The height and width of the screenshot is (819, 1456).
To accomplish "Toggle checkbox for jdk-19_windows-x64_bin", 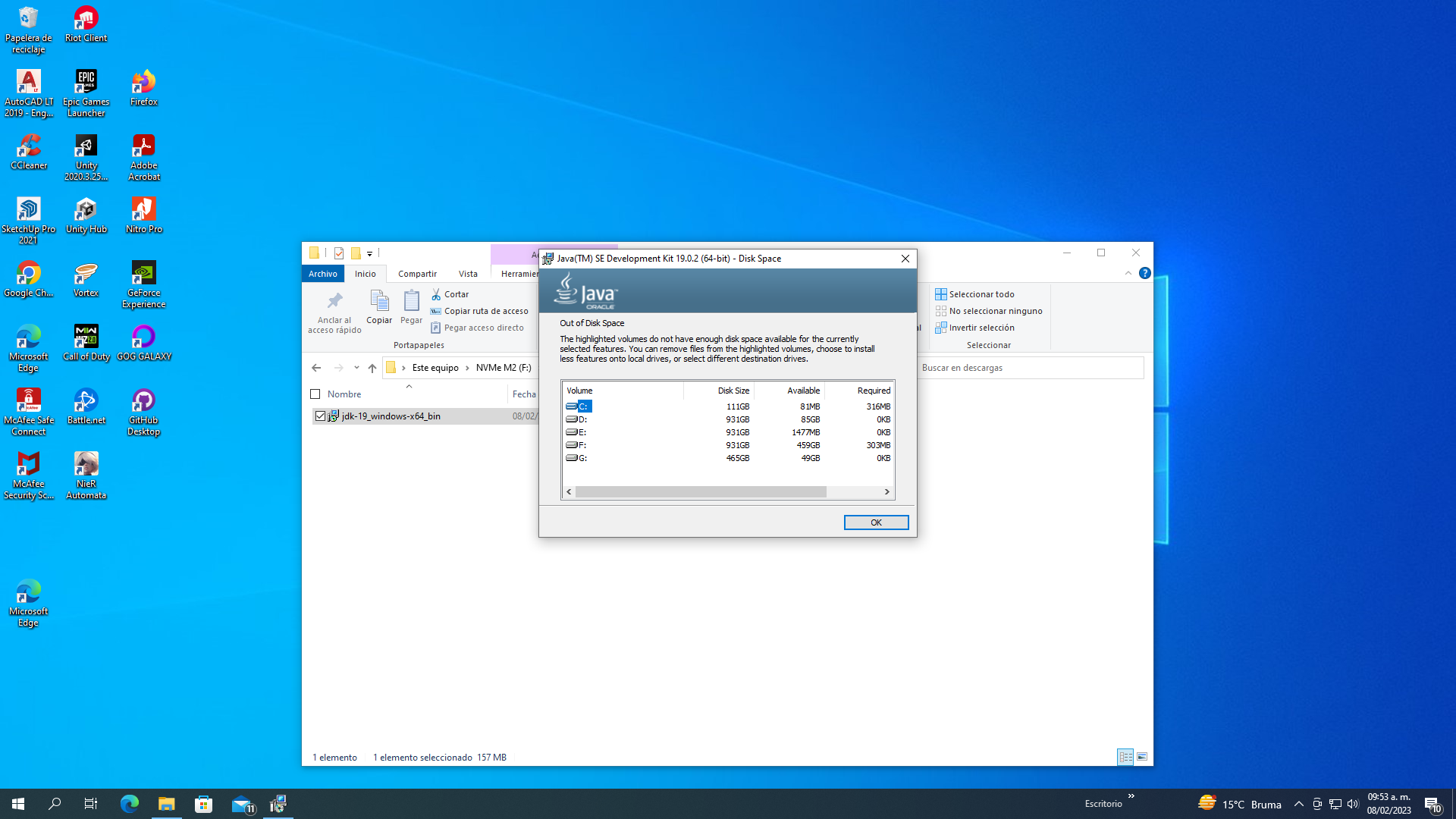I will pos(318,415).
